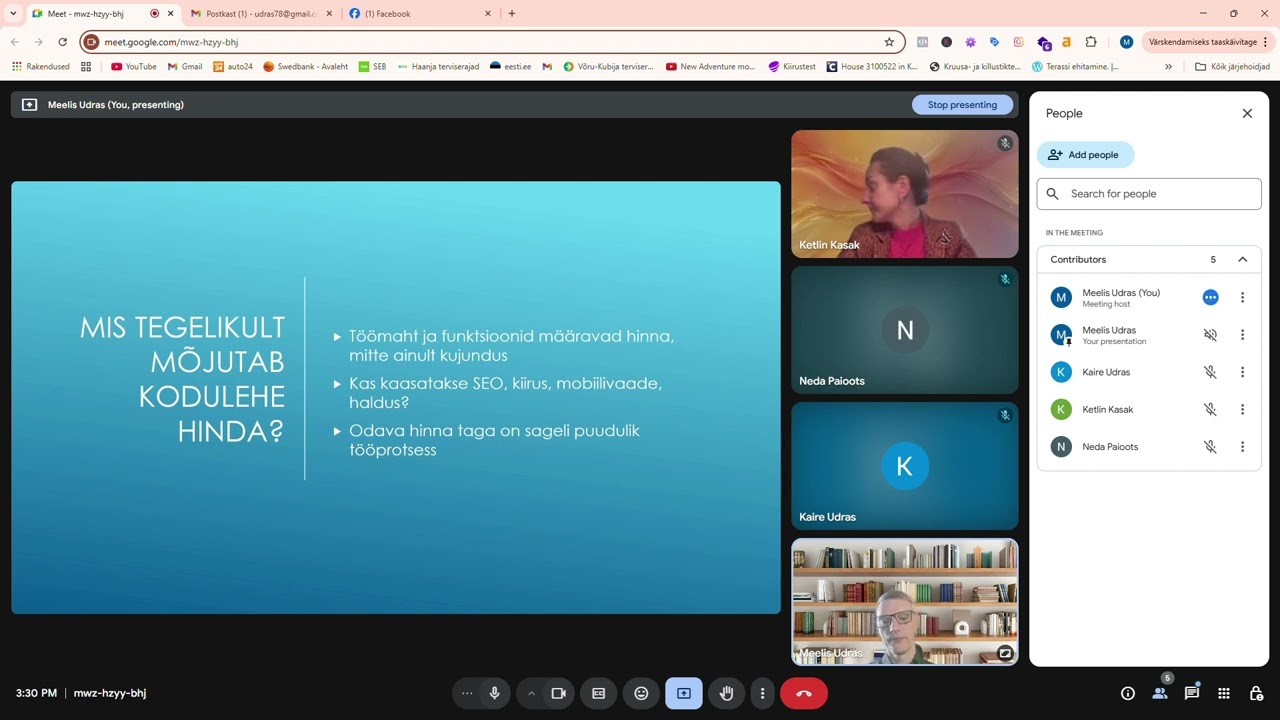The height and width of the screenshot is (720, 1280).
Task: Open the emoji reactions picker
Action: click(x=641, y=693)
